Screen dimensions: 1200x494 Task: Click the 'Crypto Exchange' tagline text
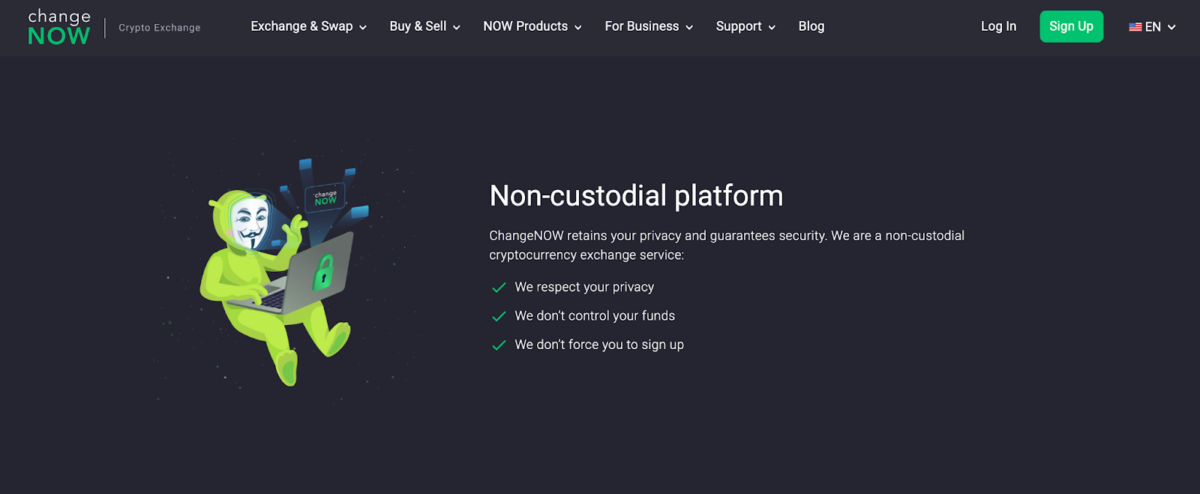point(159,28)
